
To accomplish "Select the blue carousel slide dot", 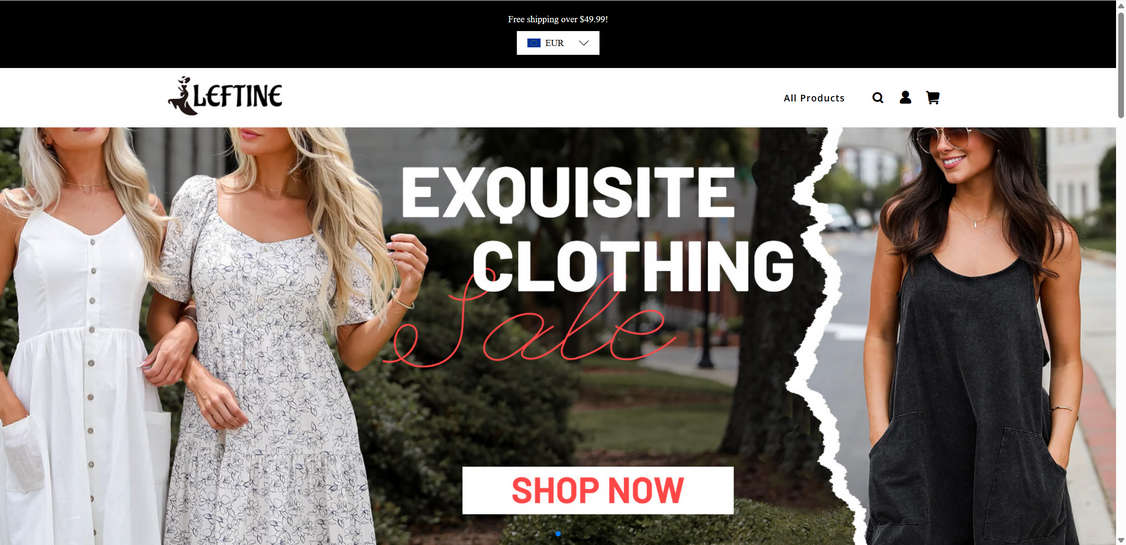I will [558, 534].
